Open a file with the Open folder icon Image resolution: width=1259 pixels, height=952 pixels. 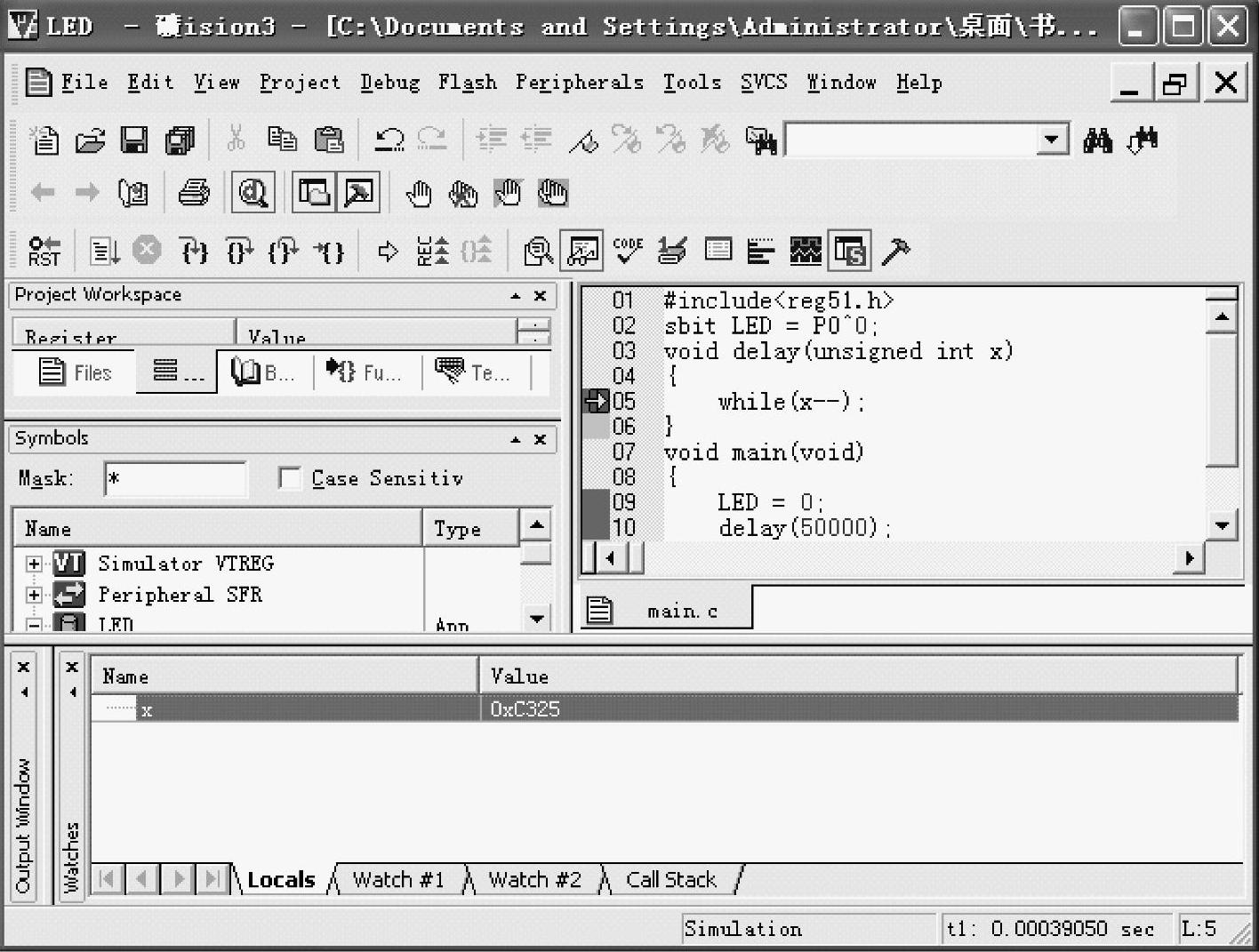pyautogui.click(x=90, y=140)
